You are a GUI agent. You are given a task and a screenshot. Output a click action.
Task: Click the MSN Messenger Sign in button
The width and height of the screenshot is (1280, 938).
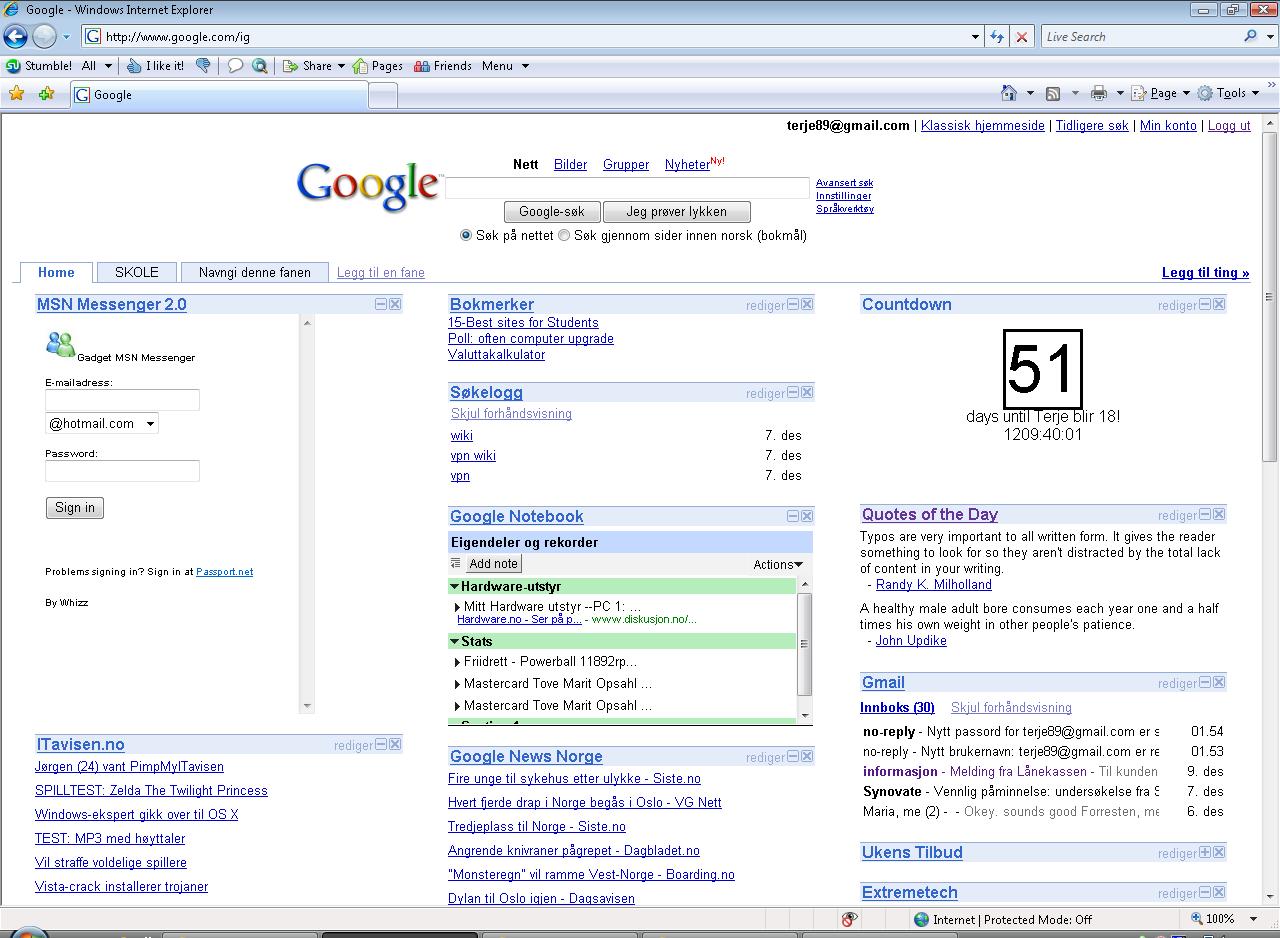(75, 508)
